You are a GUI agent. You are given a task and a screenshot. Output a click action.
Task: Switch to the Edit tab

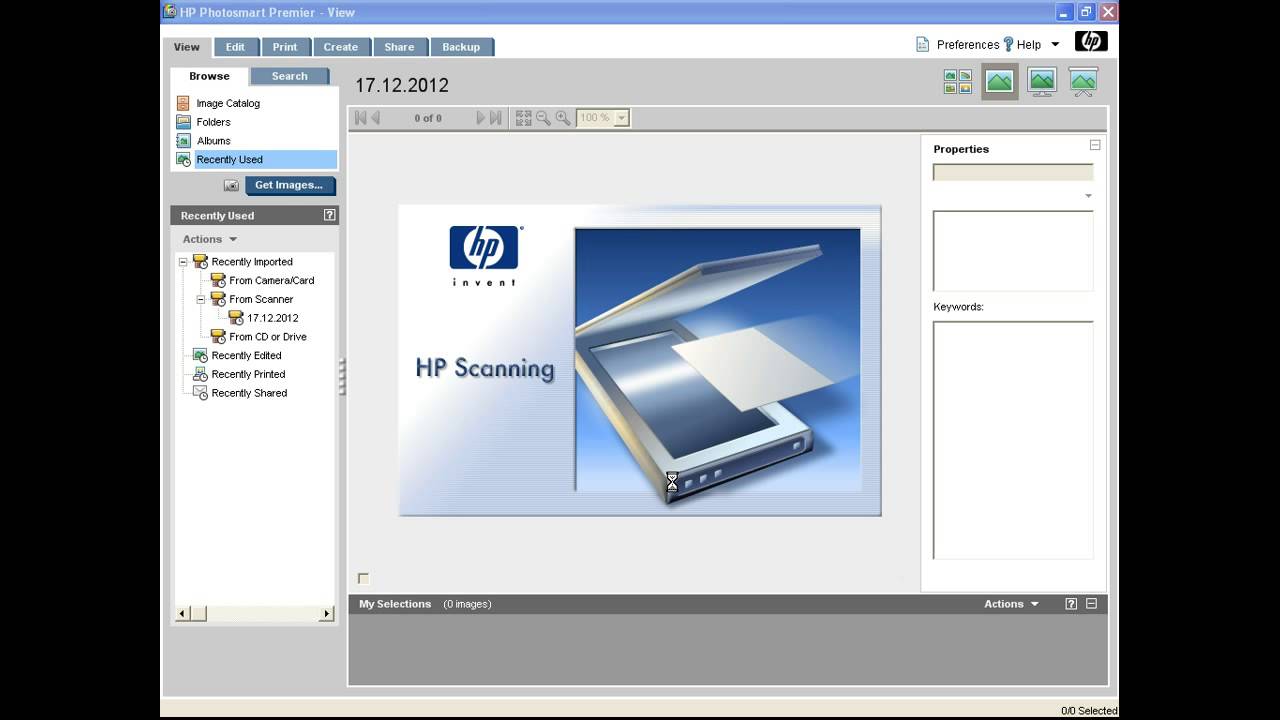235,47
